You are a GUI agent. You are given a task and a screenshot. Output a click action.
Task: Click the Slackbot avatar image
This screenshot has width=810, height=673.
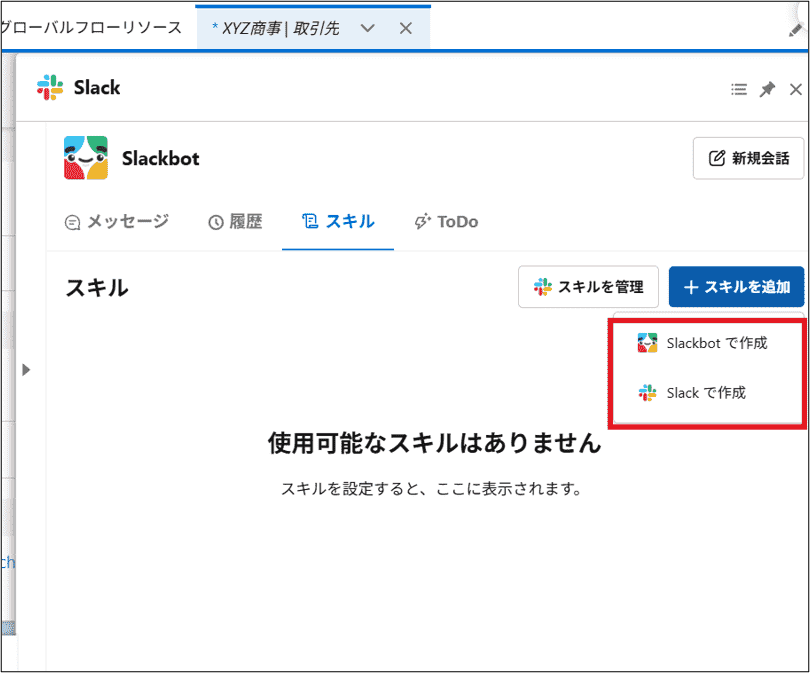pyautogui.click(x=86, y=158)
